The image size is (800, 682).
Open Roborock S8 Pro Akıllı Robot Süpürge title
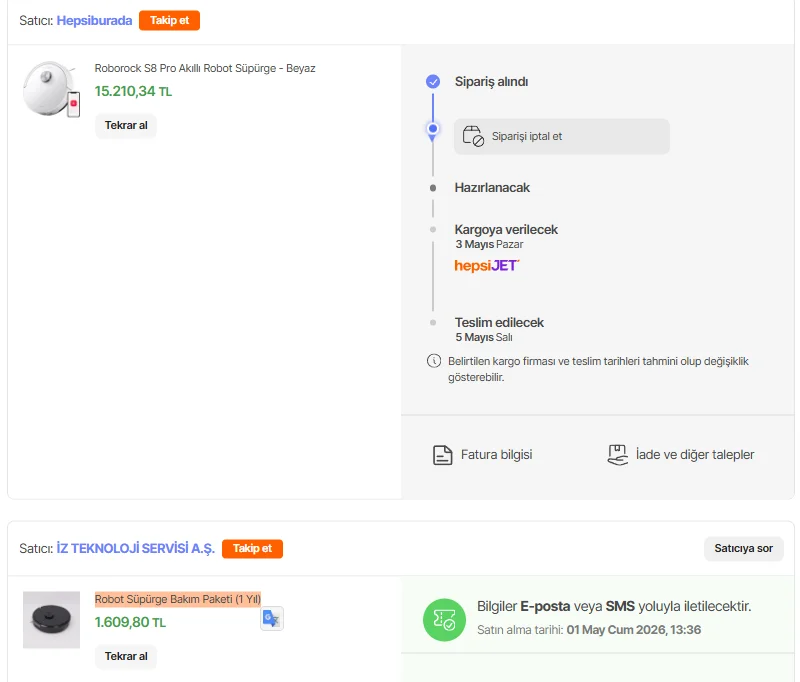coord(205,68)
